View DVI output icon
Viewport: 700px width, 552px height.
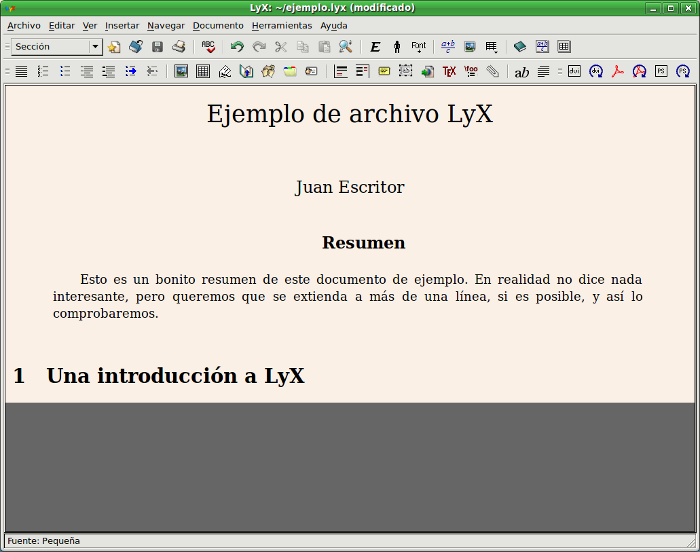click(575, 71)
